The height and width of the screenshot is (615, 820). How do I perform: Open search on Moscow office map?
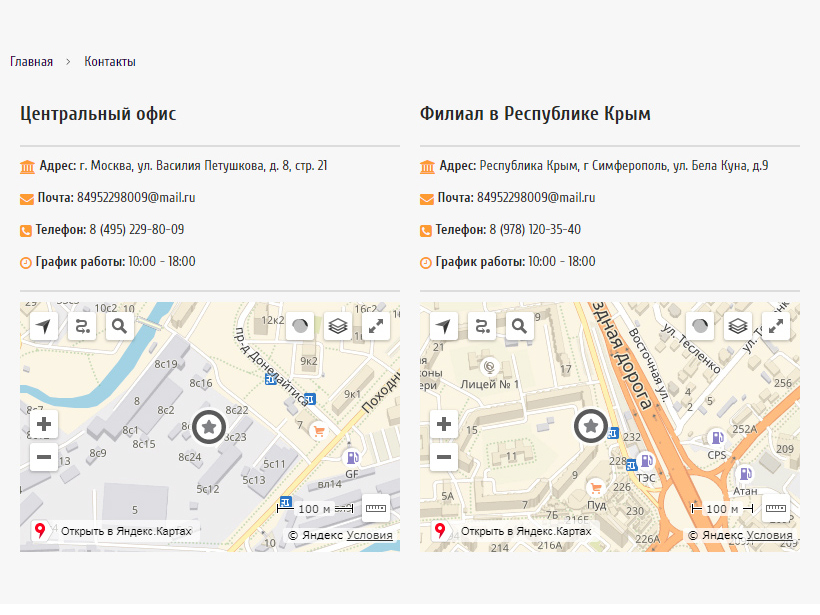click(x=119, y=326)
